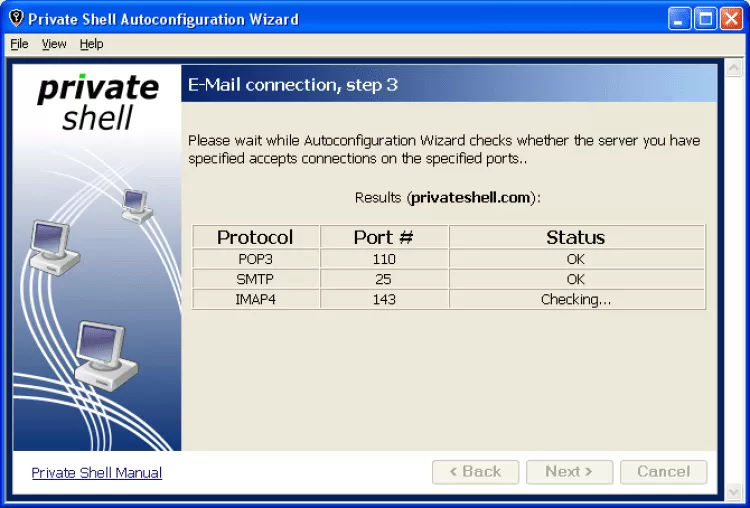This screenshot has width=750, height=508.
Task: Click the OK status in SMTP row
Action: click(576, 279)
